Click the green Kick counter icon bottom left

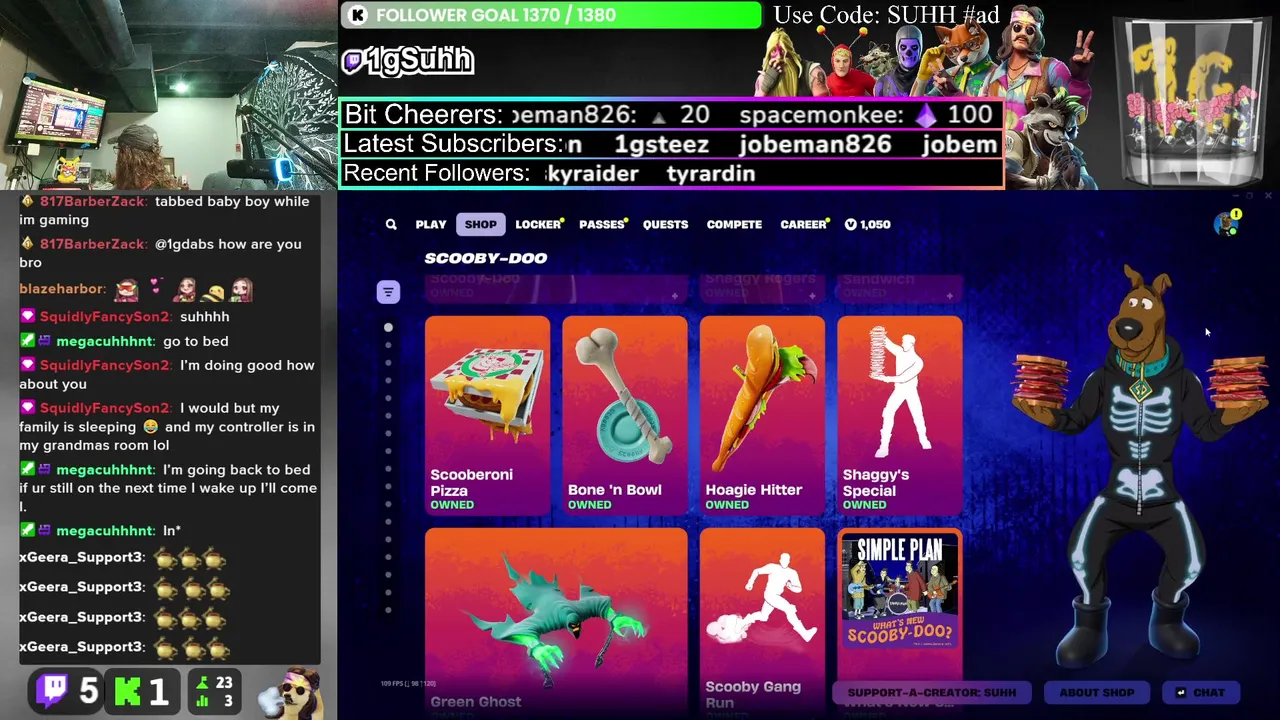128,691
